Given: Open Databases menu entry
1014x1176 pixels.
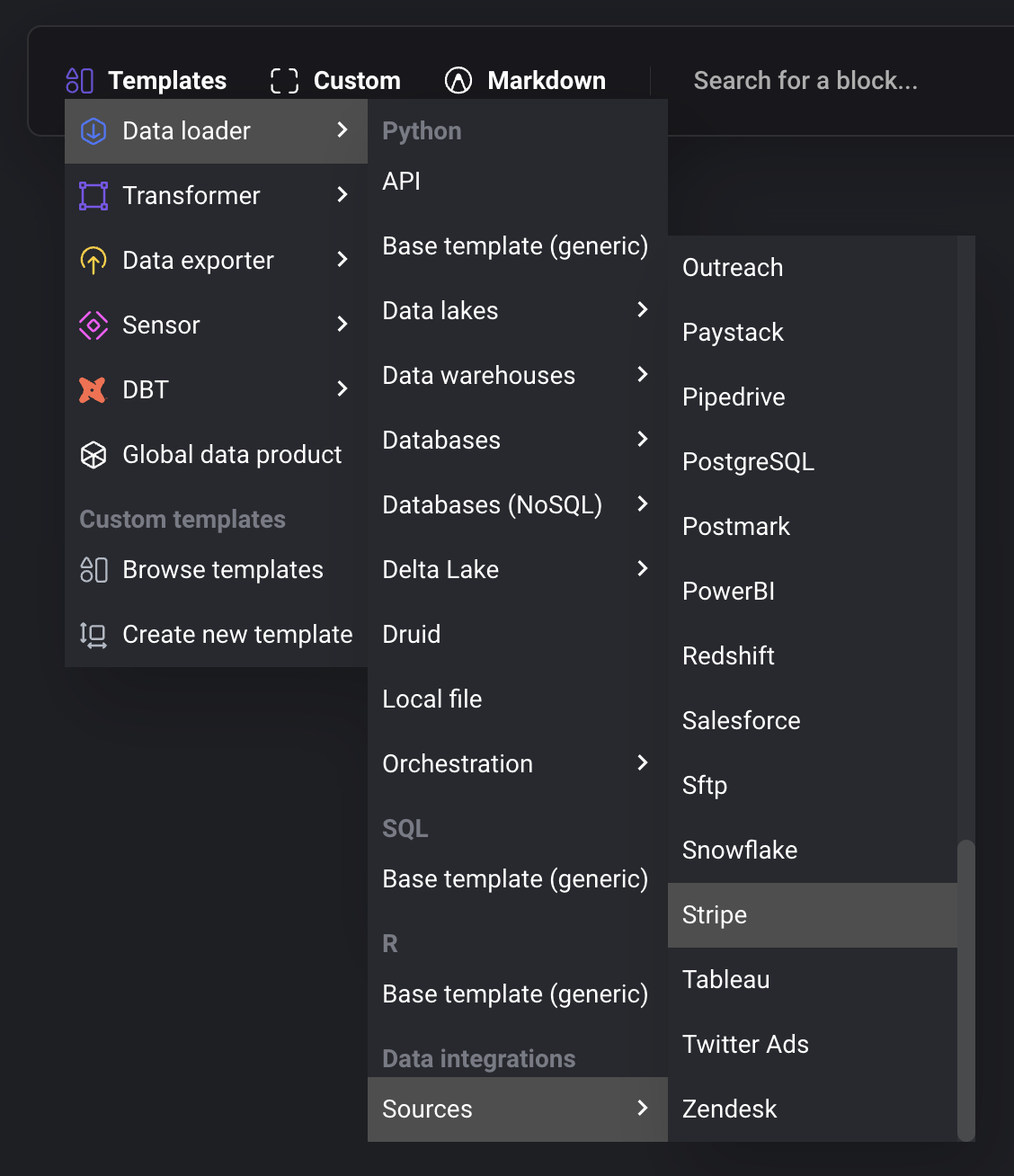Looking at the screenshot, I should pyautogui.click(x=518, y=441).
